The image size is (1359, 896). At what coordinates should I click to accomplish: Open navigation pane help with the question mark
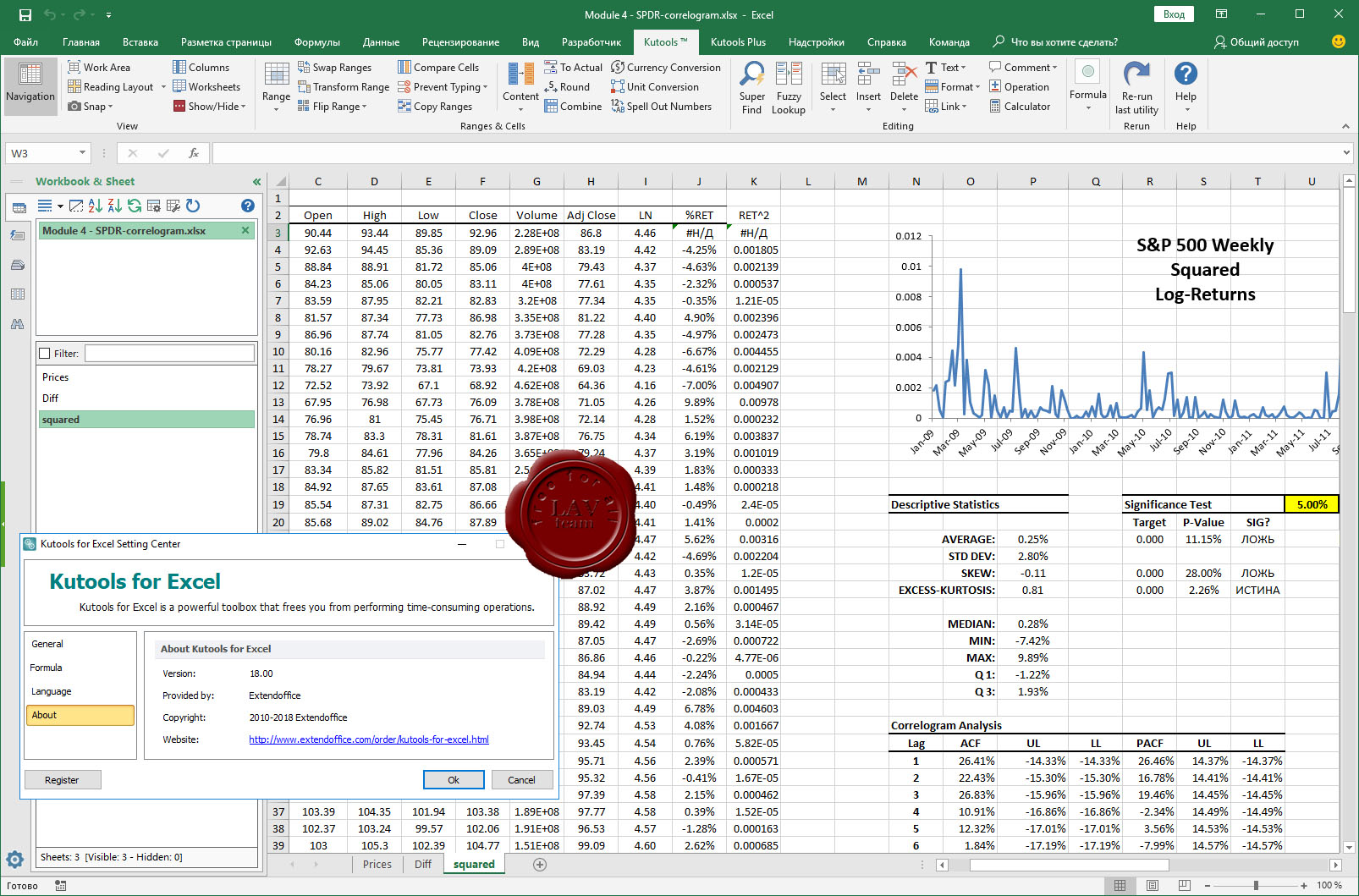[x=247, y=206]
